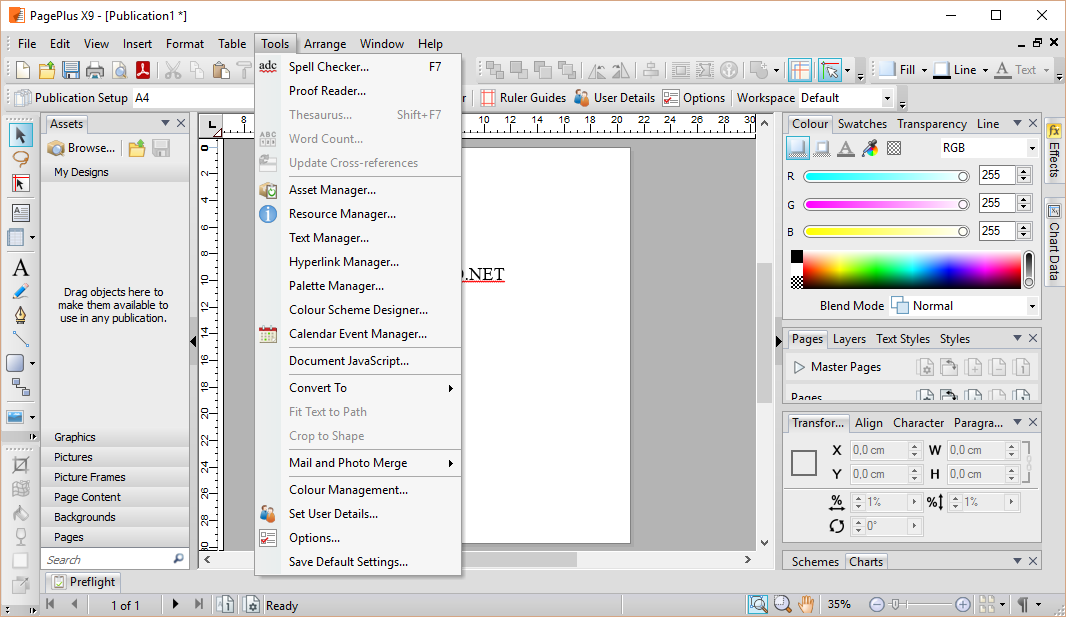1066x617 pixels.
Task: Select the Pen tool
Action: tap(20, 315)
